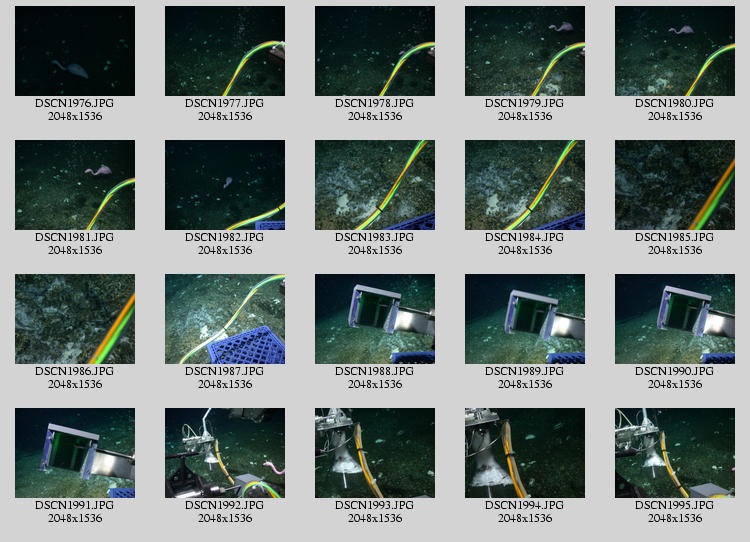Click the DSCN1988.JPG thumbnail

click(x=375, y=319)
